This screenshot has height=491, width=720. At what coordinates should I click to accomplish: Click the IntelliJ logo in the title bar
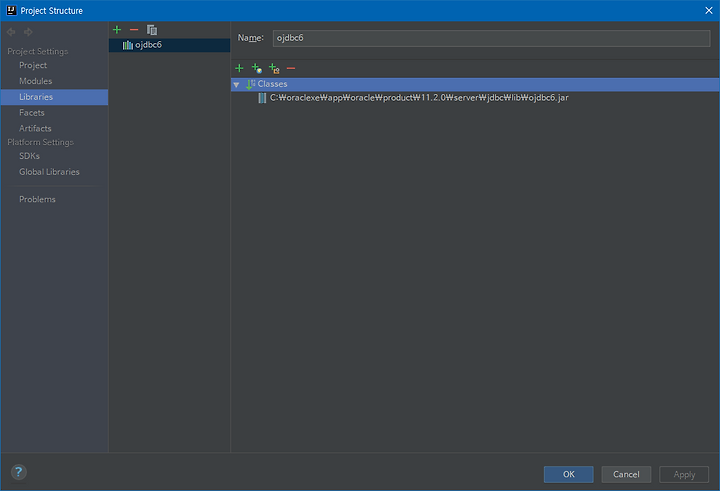click(11, 10)
